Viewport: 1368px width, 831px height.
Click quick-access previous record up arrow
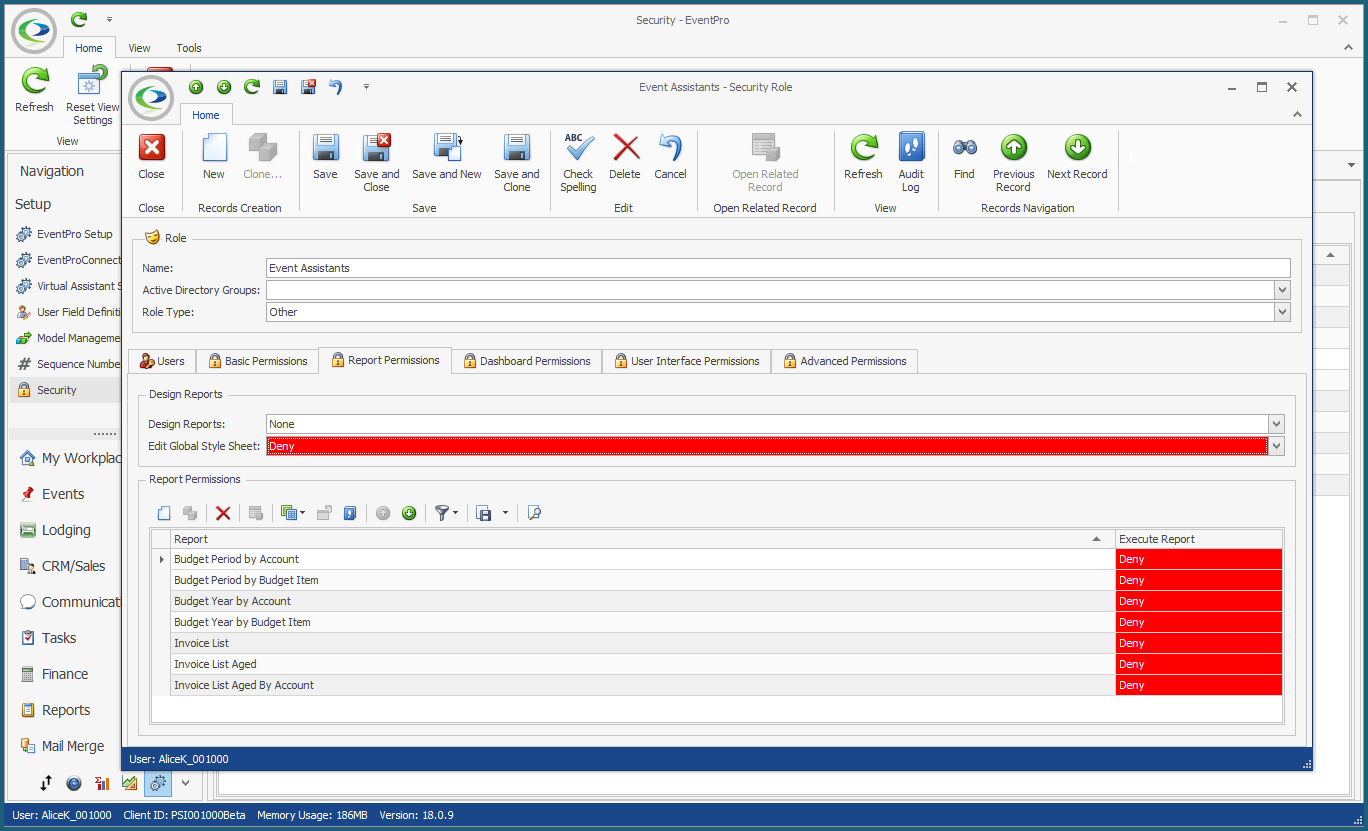196,87
